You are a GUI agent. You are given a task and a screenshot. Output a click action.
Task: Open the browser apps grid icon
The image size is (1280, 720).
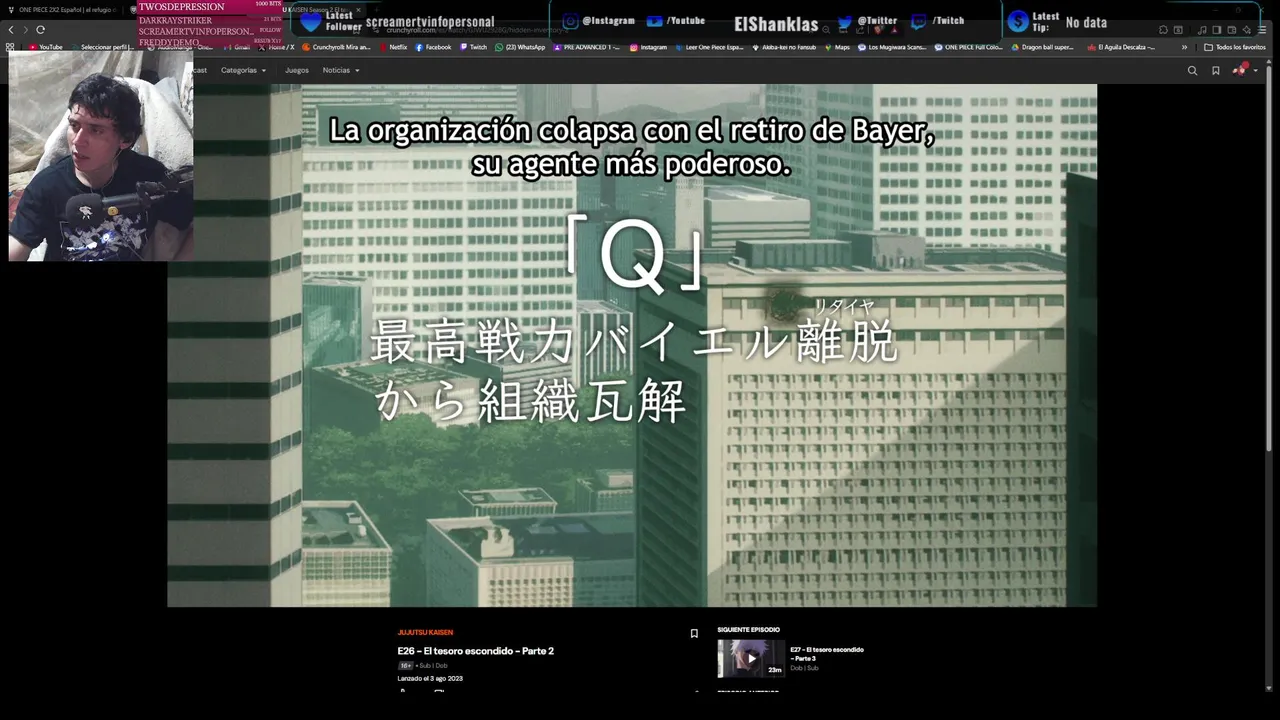(x=10, y=47)
